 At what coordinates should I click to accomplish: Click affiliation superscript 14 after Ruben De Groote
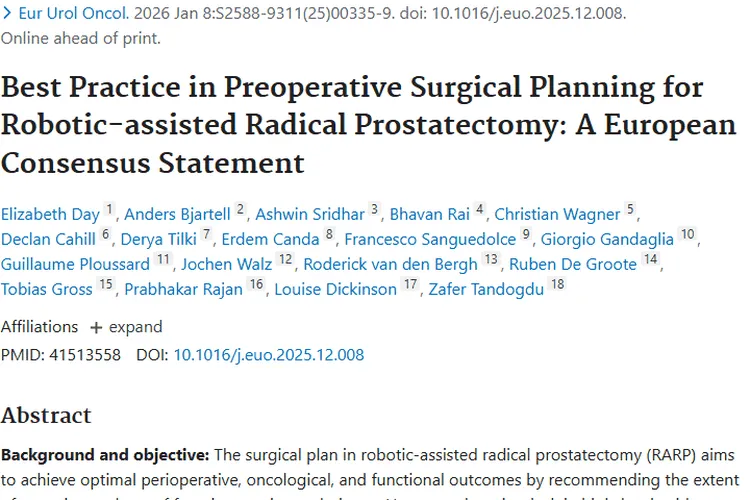click(x=651, y=261)
